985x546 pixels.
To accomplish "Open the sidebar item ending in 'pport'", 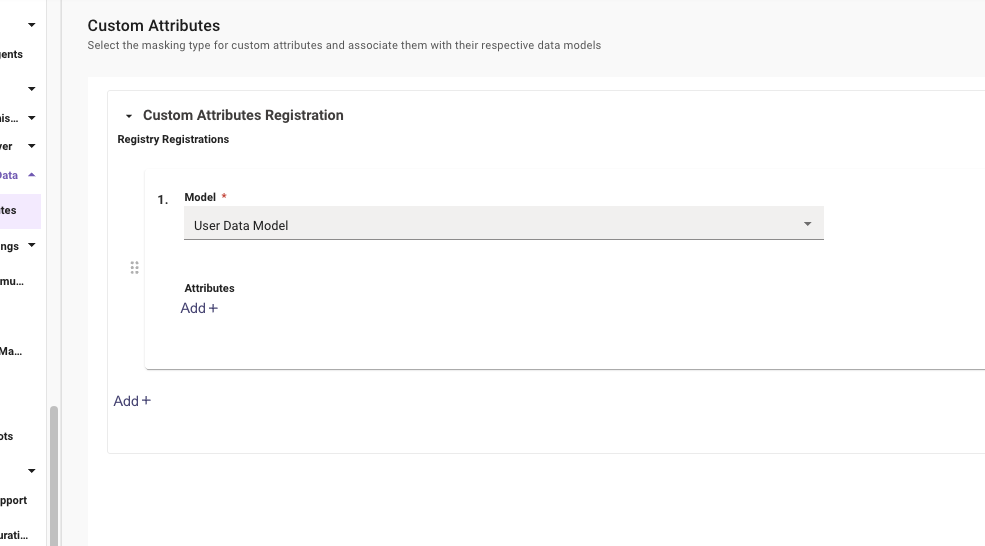I will tap(14, 500).
